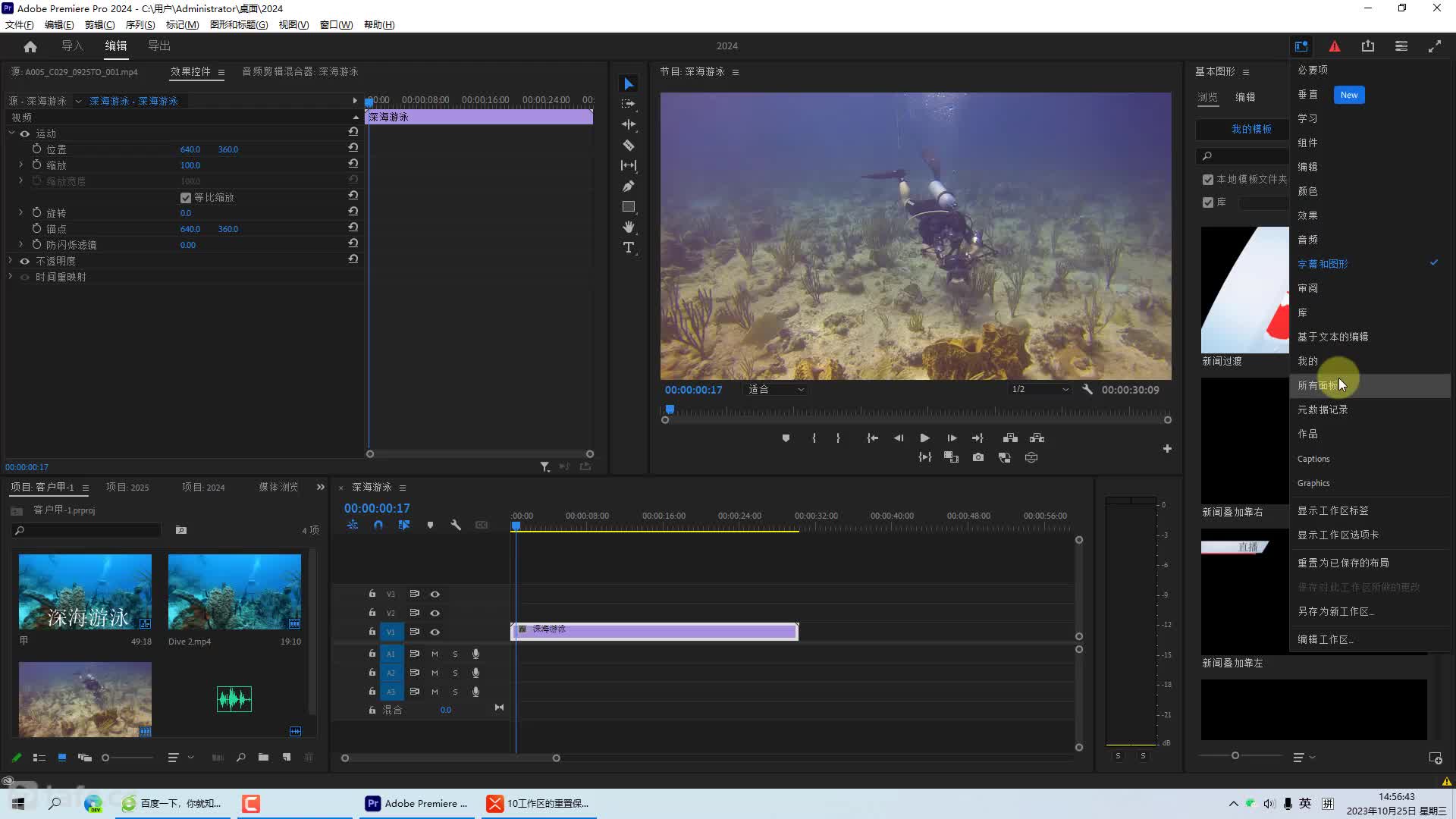Step back one frame in Program monitor
This screenshot has width=1456, height=819.
(899, 438)
